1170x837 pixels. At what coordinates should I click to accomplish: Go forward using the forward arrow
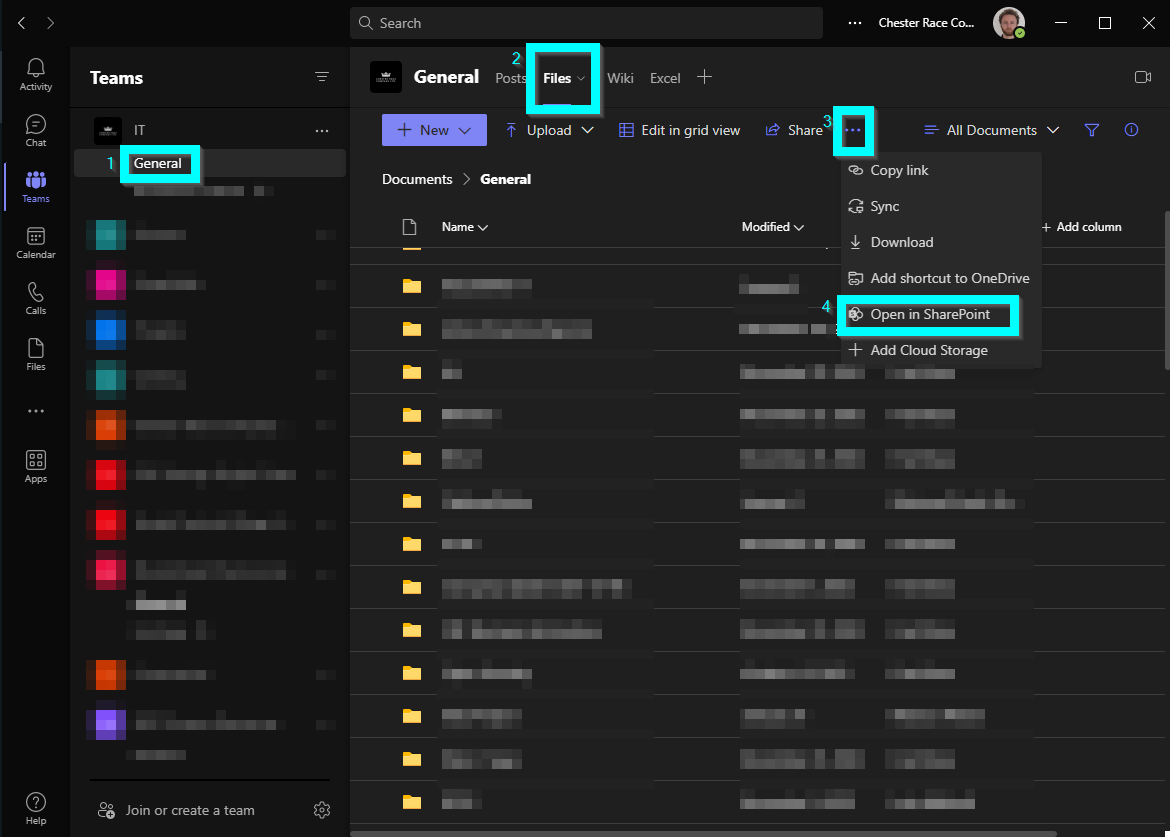pyautogui.click(x=50, y=23)
